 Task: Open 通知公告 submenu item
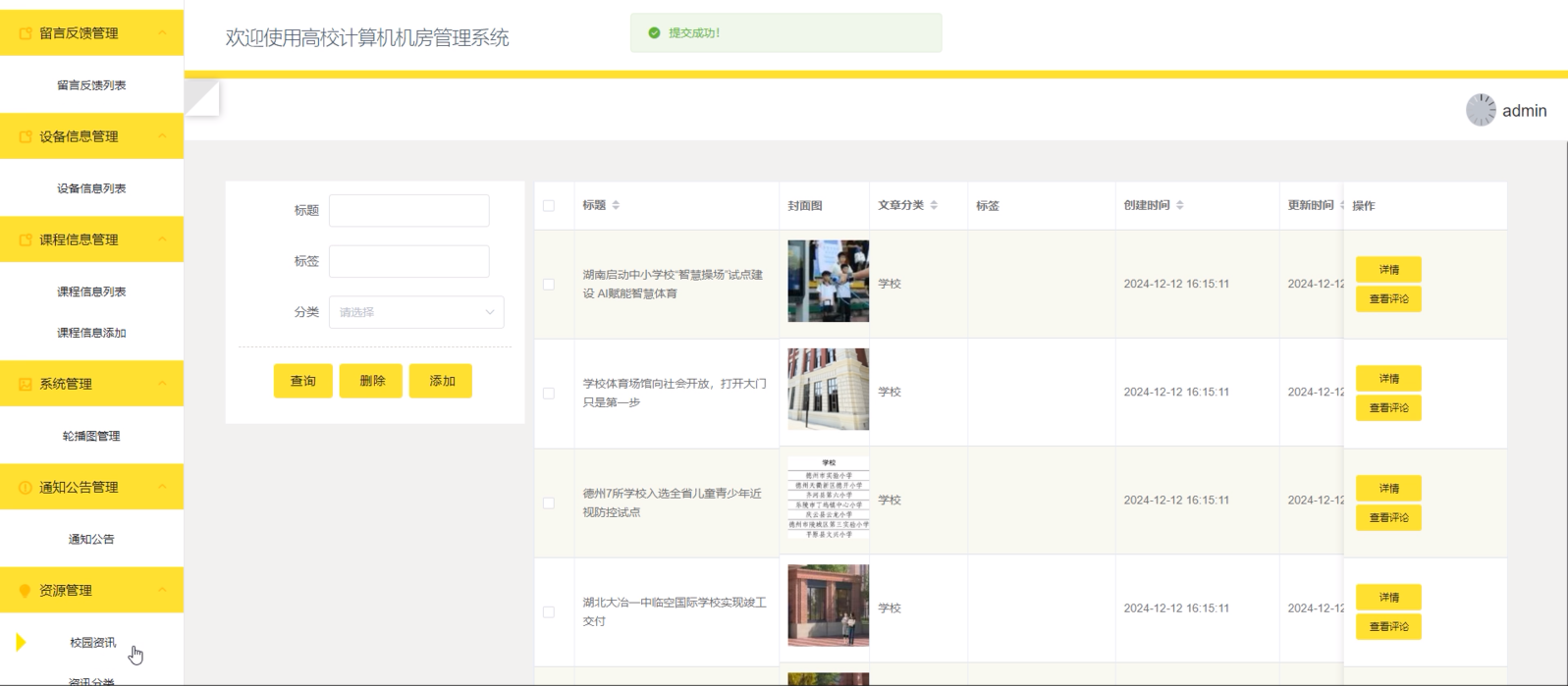click(91, 539)
